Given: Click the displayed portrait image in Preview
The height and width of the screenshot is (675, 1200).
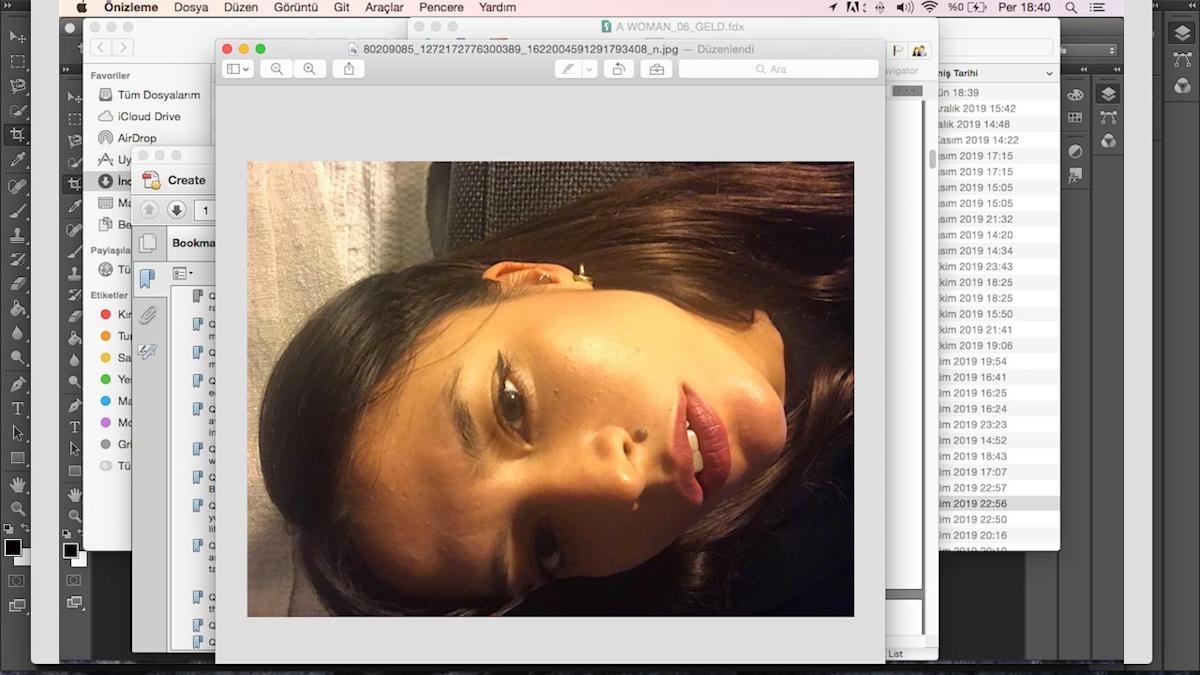Looking at the screenshot, I should click(550, 389).
